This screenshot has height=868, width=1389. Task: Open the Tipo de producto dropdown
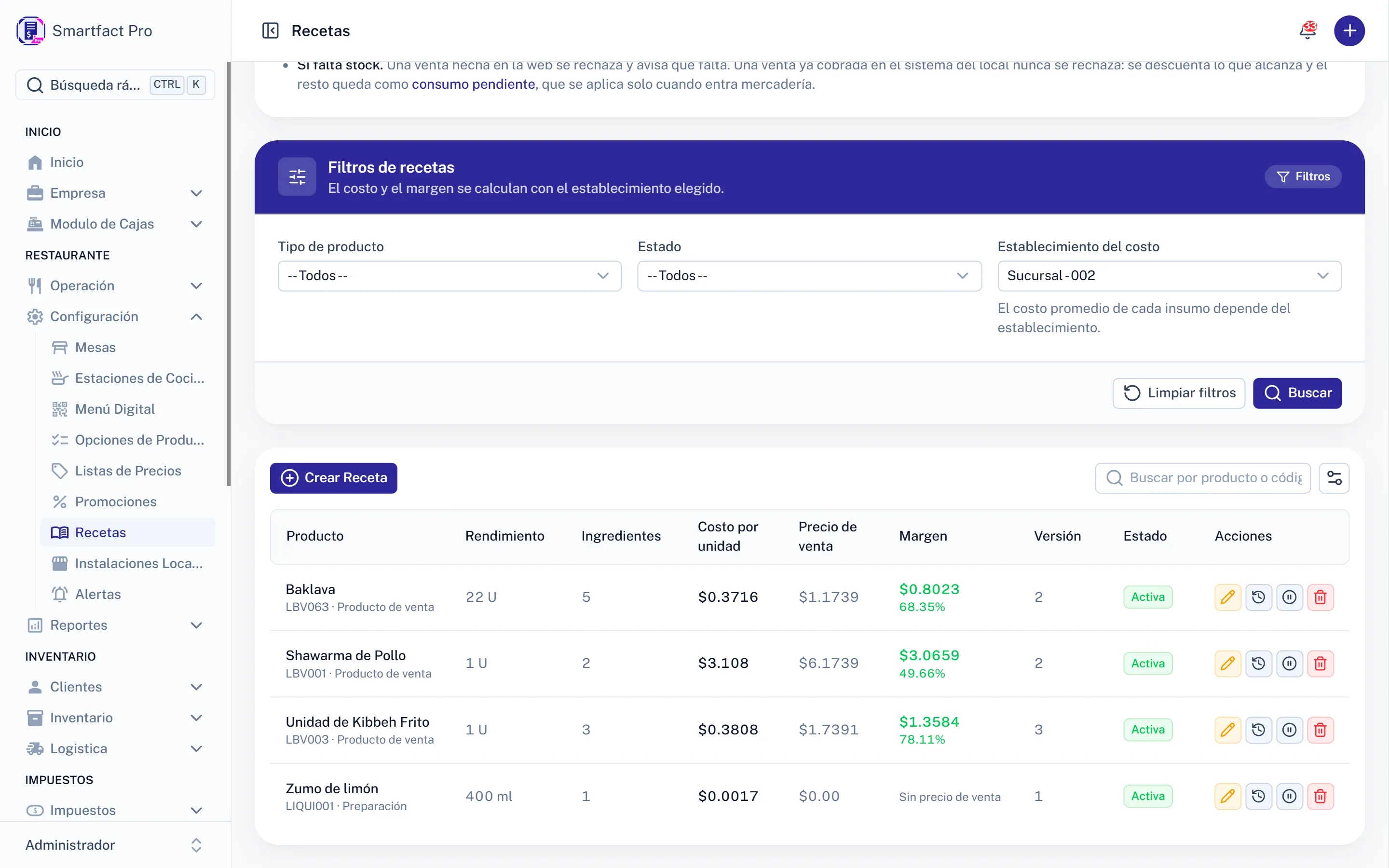[449, 276]
